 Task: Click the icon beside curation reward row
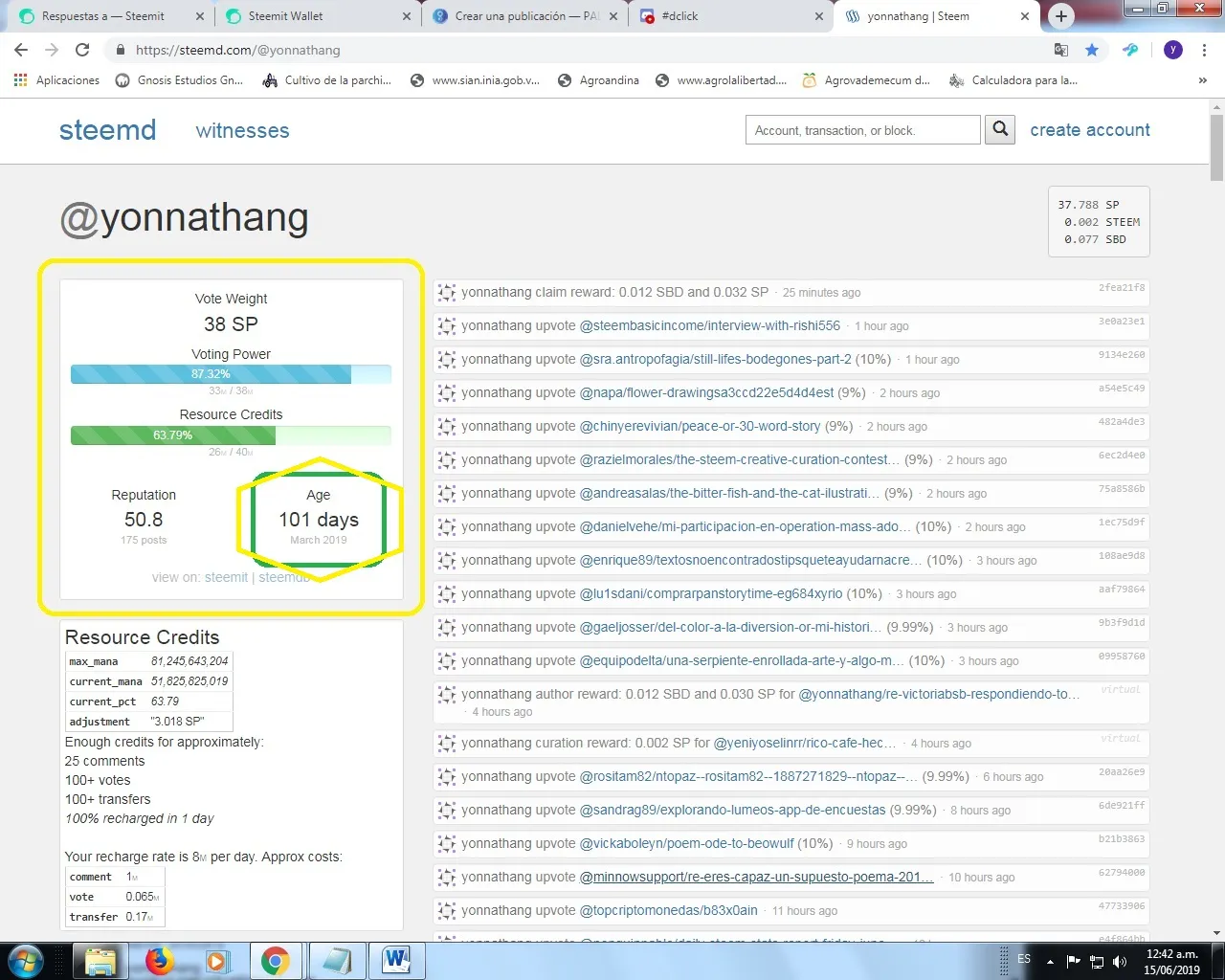point(447,743)
